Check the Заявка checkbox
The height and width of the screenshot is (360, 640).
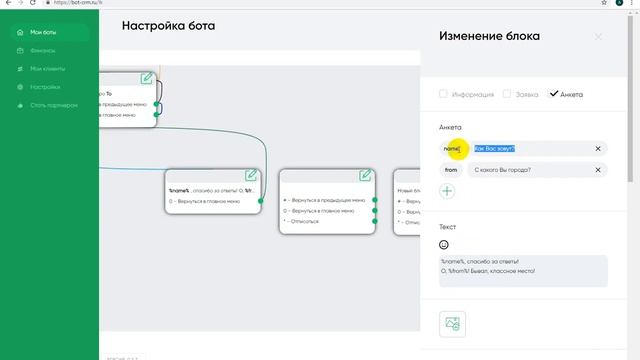point(507,94)
